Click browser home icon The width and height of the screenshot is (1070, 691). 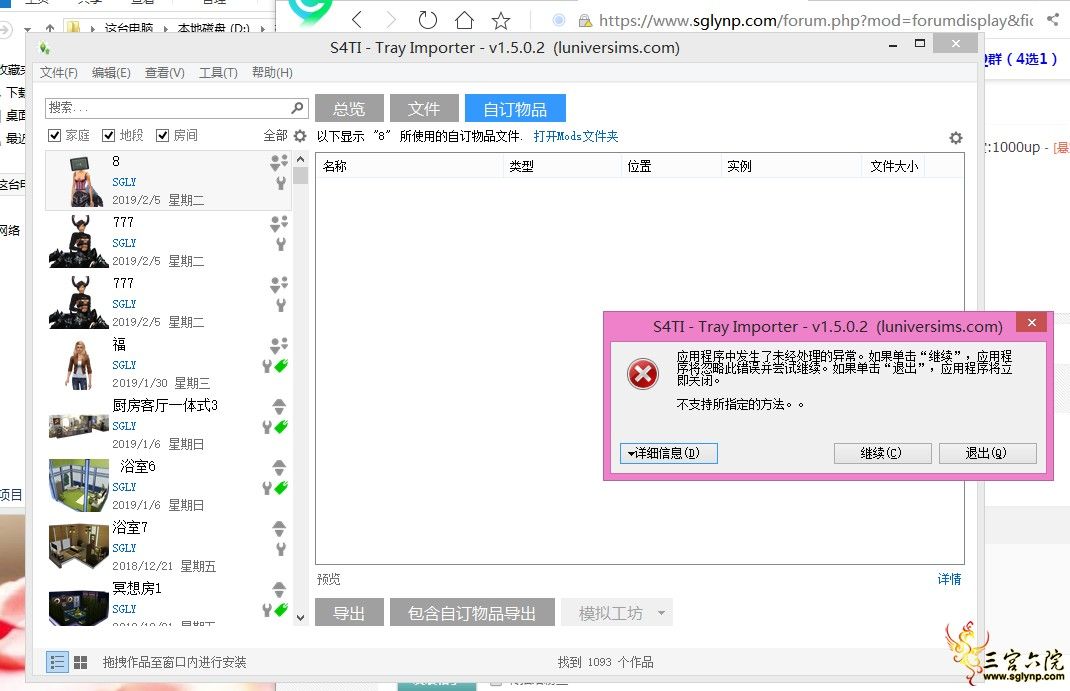tap(464, 20)
